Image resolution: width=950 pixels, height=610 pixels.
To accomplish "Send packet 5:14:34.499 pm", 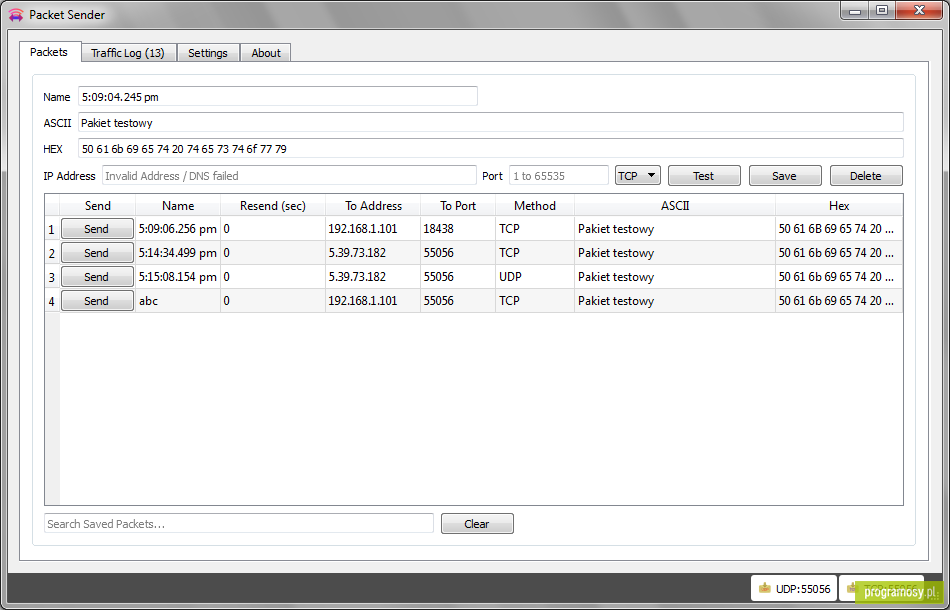I will (97, 253).
